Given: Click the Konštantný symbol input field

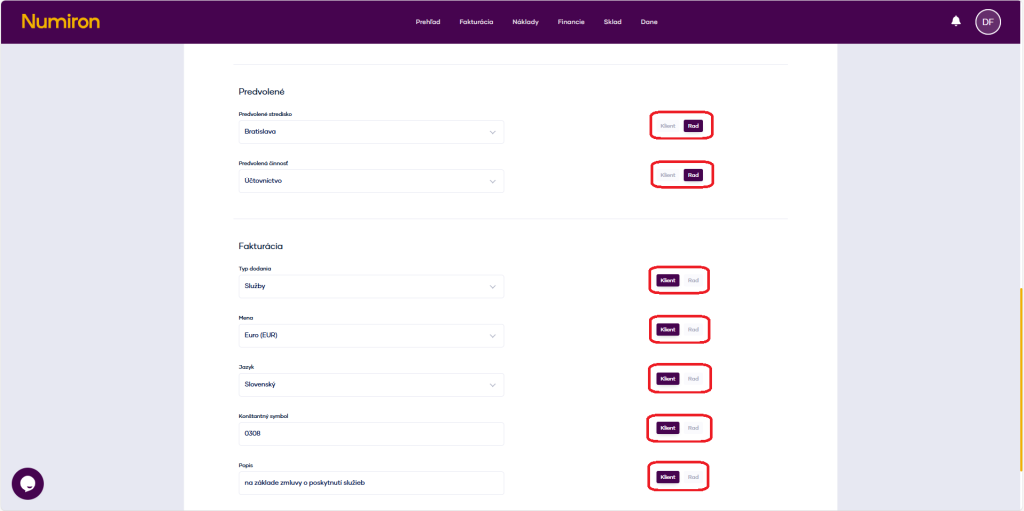Looking at the screenshot, I should 370,433.
